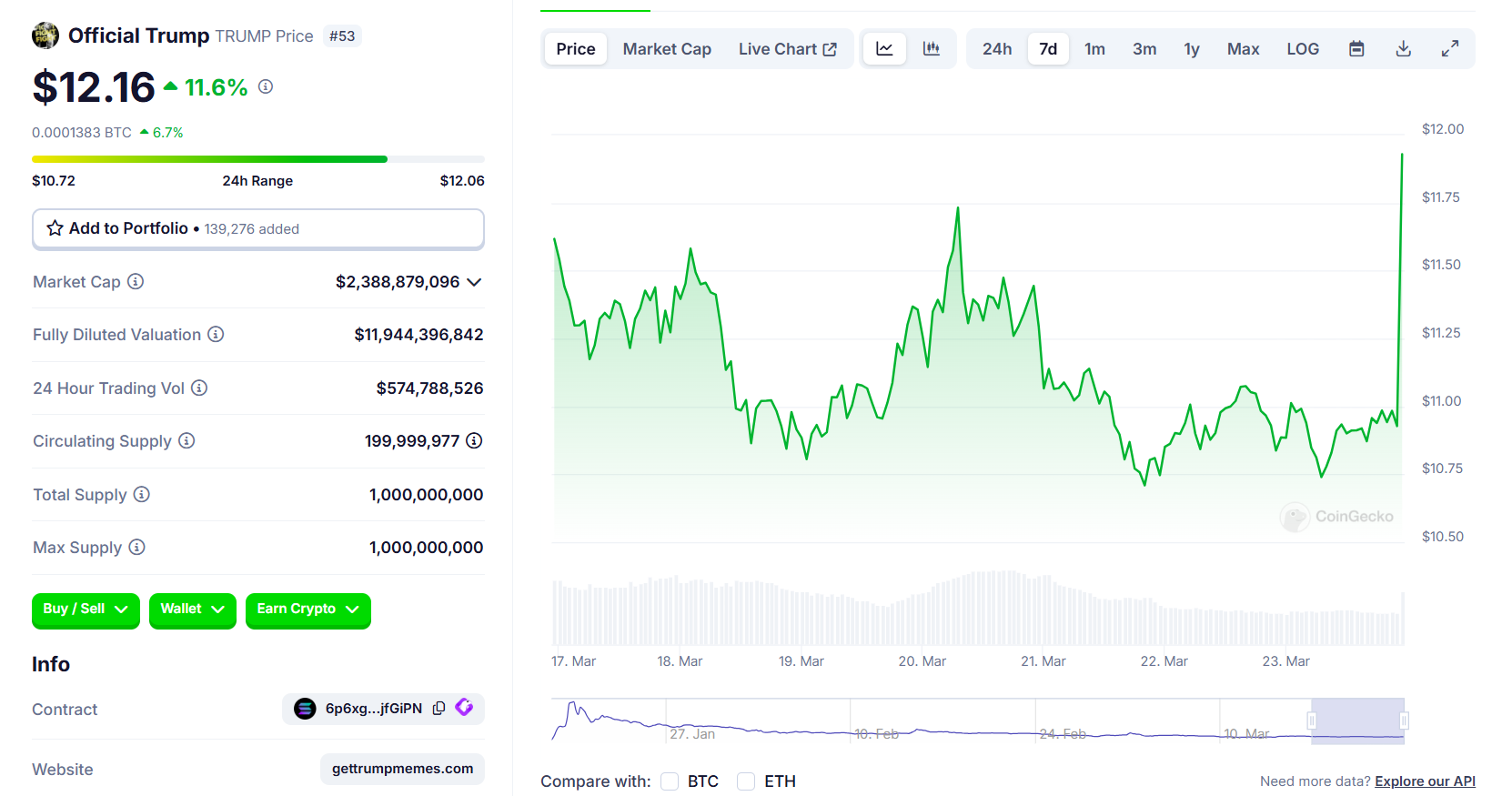Switch to the line chart view icon
This screenshot has height=796, width=1512.
point(884,49)
